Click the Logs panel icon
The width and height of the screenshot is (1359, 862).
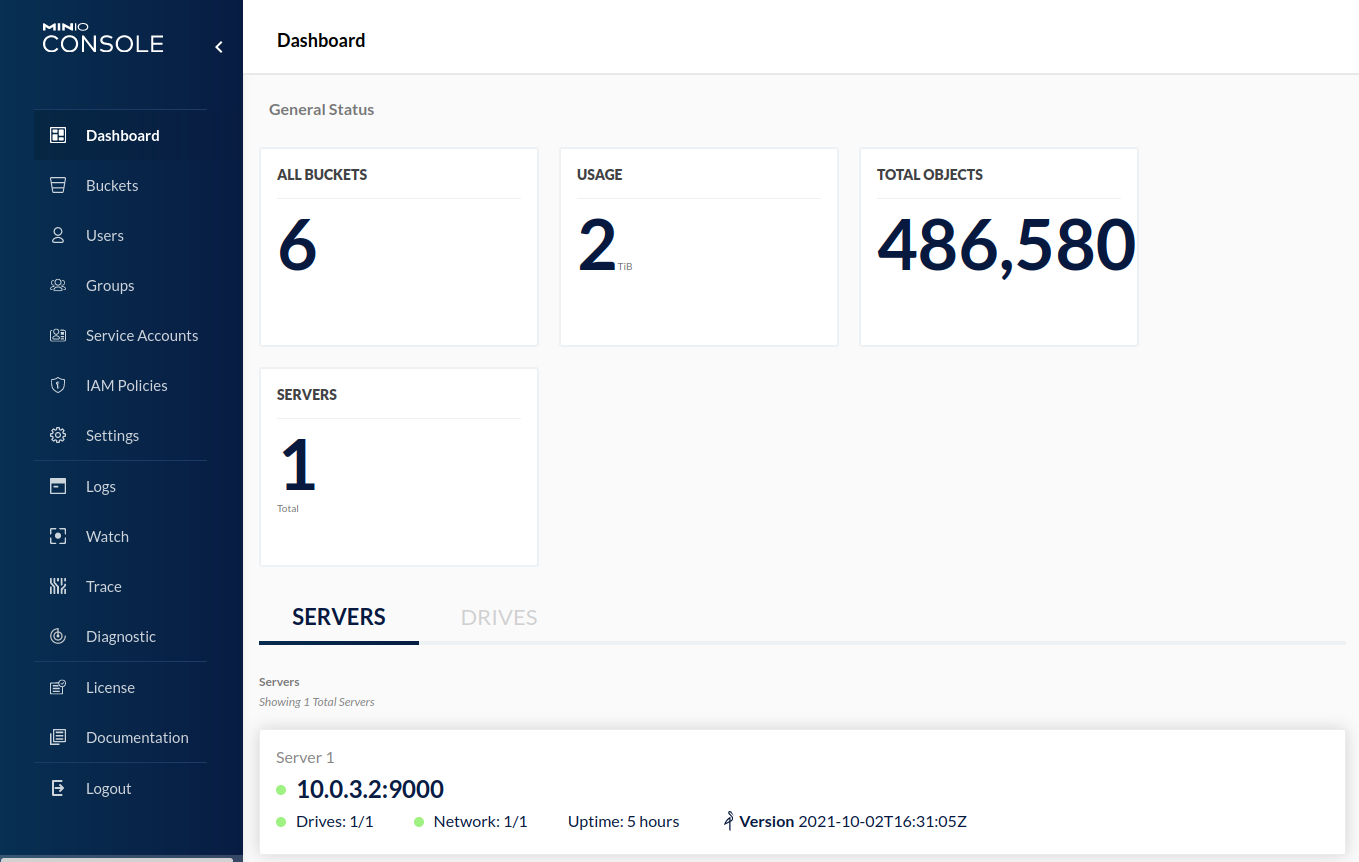click(x=58, y=486)
